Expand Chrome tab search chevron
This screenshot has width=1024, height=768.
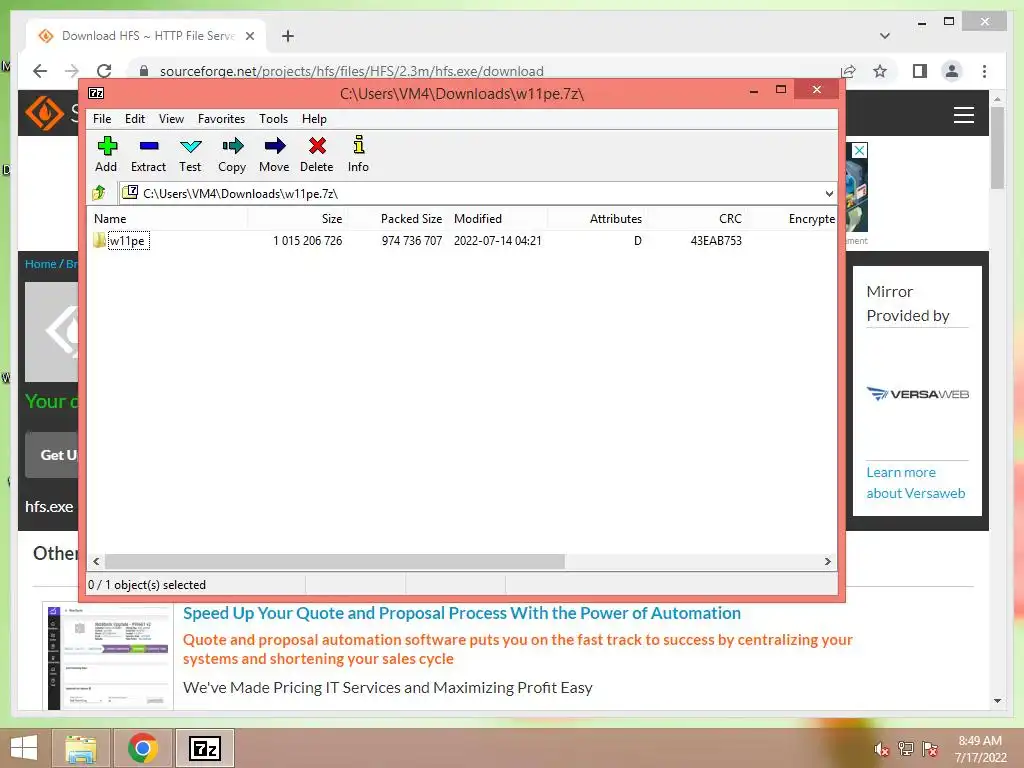click(885, 36)
